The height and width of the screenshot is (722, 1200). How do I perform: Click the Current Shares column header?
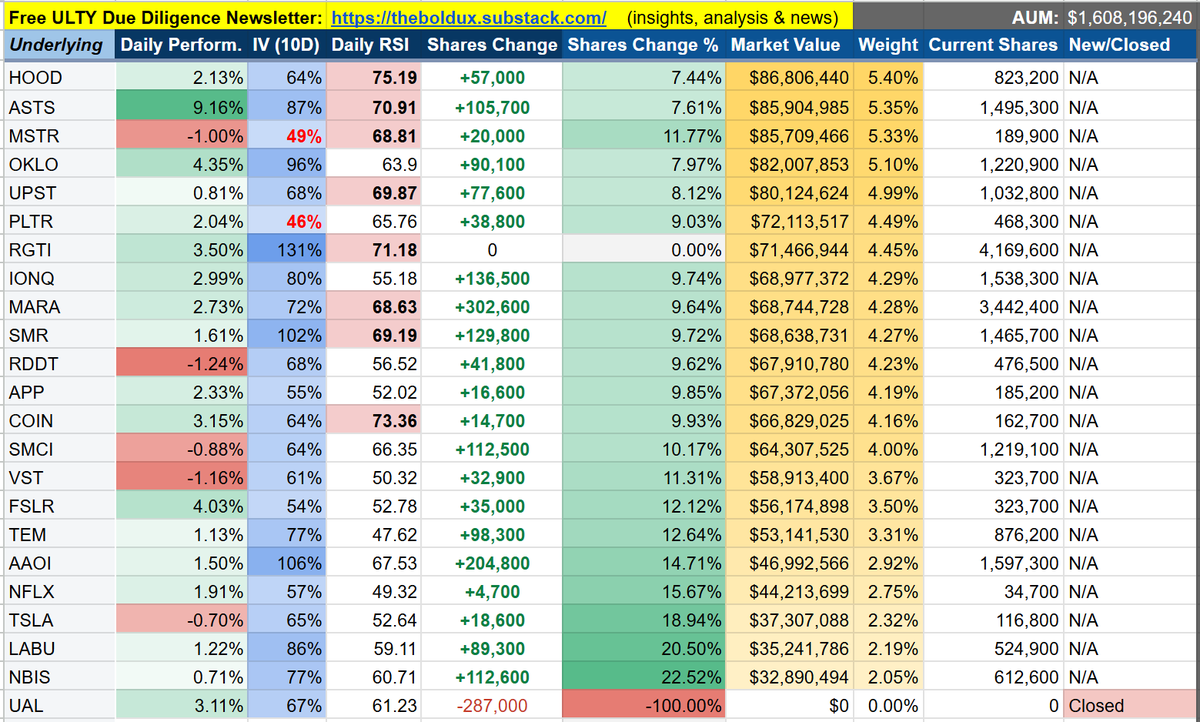tap(993, 45)
